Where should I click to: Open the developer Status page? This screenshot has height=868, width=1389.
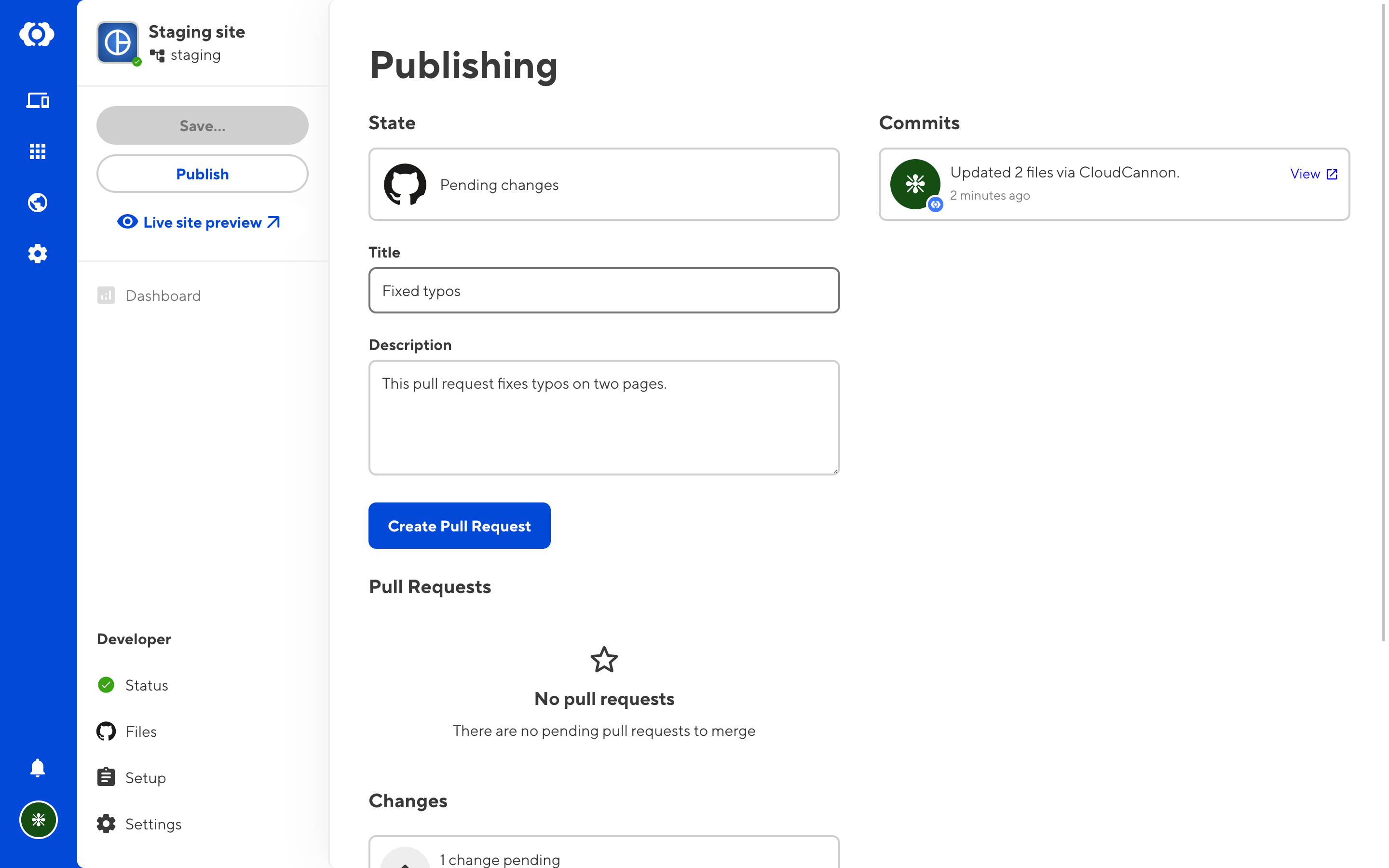pyautogui.click(x=146, y=685)
